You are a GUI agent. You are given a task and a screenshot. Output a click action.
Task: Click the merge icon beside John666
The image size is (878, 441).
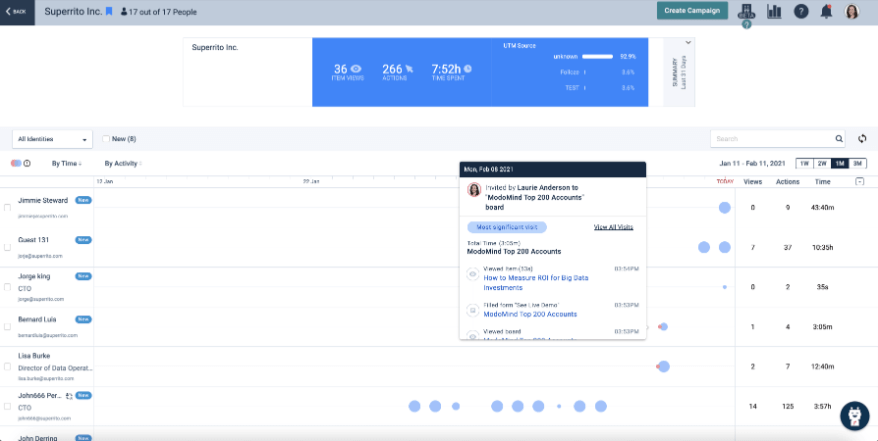tap(69, 396)
